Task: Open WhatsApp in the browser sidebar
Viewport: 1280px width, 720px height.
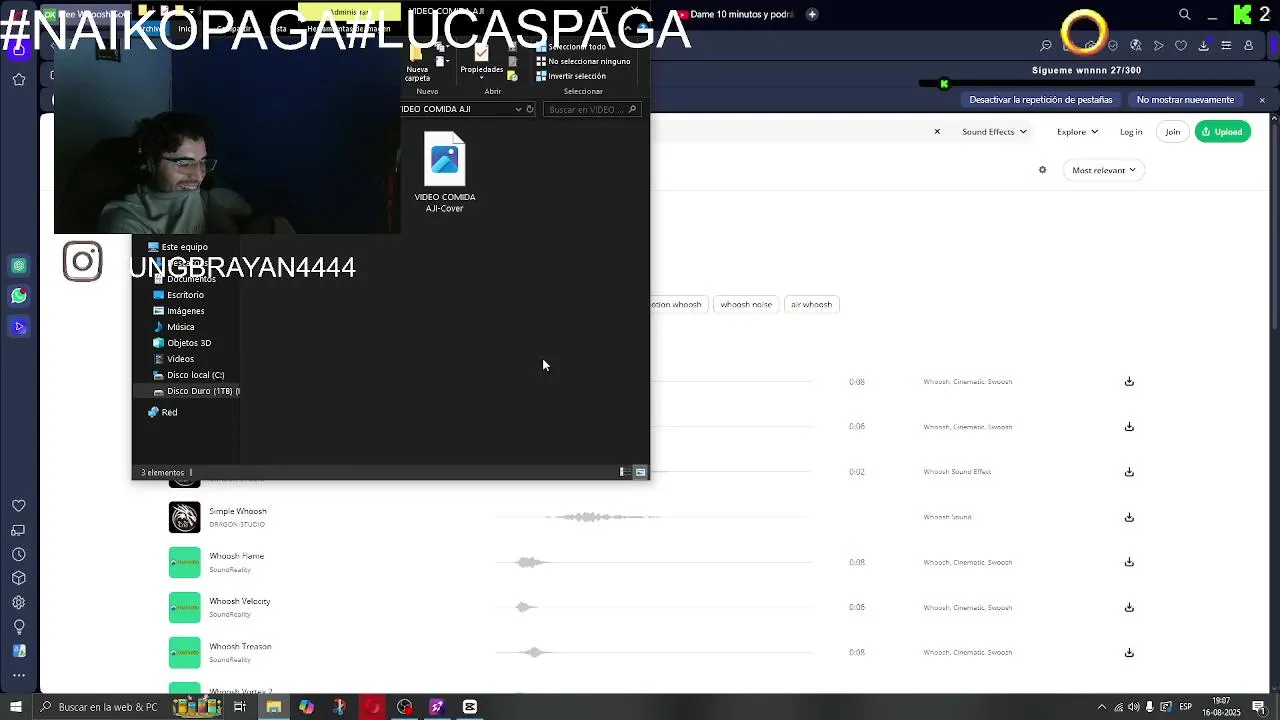Action: (19, 296)
